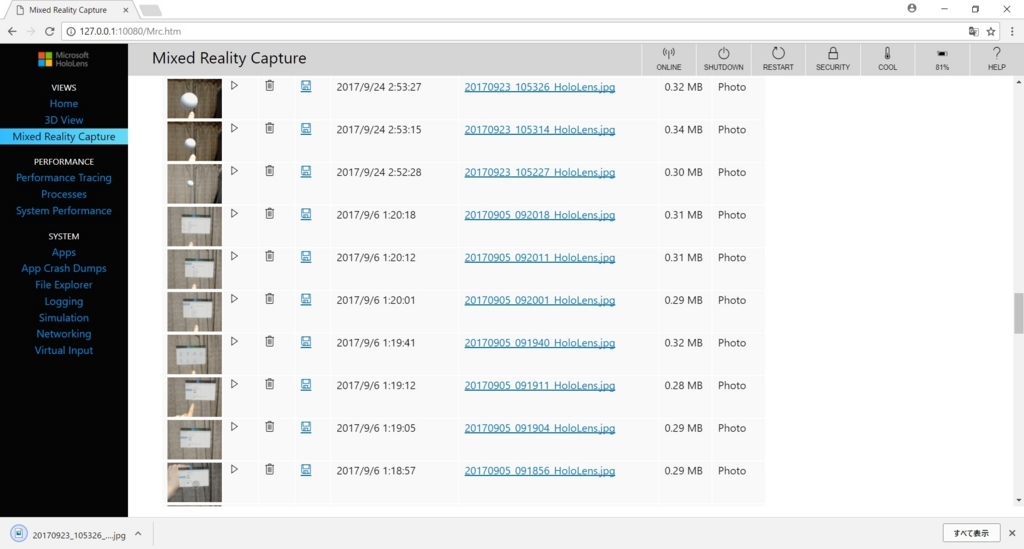This screenshot has height=549, width=1024.
Task: Delete the 20170905_091911_HoloLens.jpg capture
Action: (270, 384)
